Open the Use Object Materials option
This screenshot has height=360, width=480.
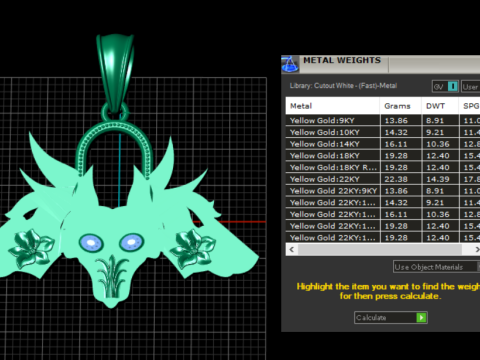pos(437,267)
